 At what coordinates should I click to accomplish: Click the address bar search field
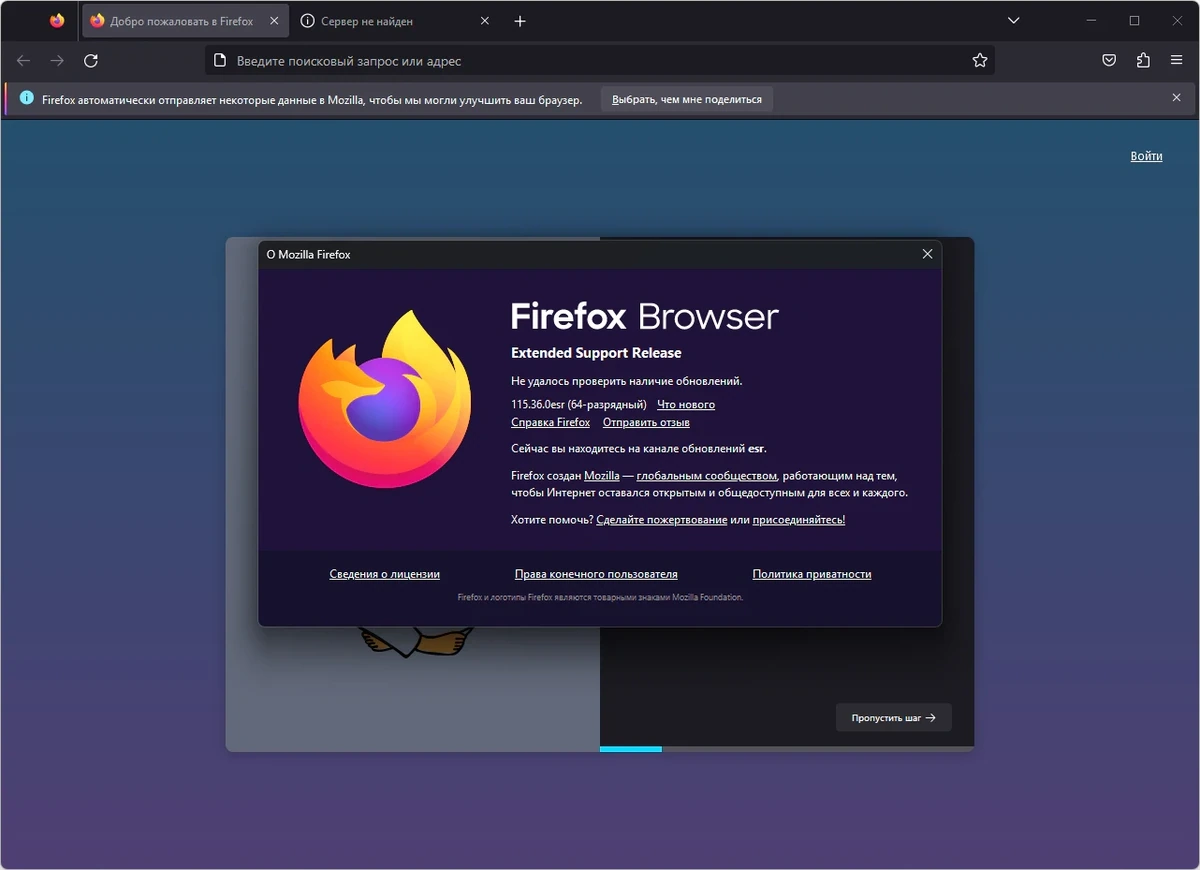click(600, 61)
